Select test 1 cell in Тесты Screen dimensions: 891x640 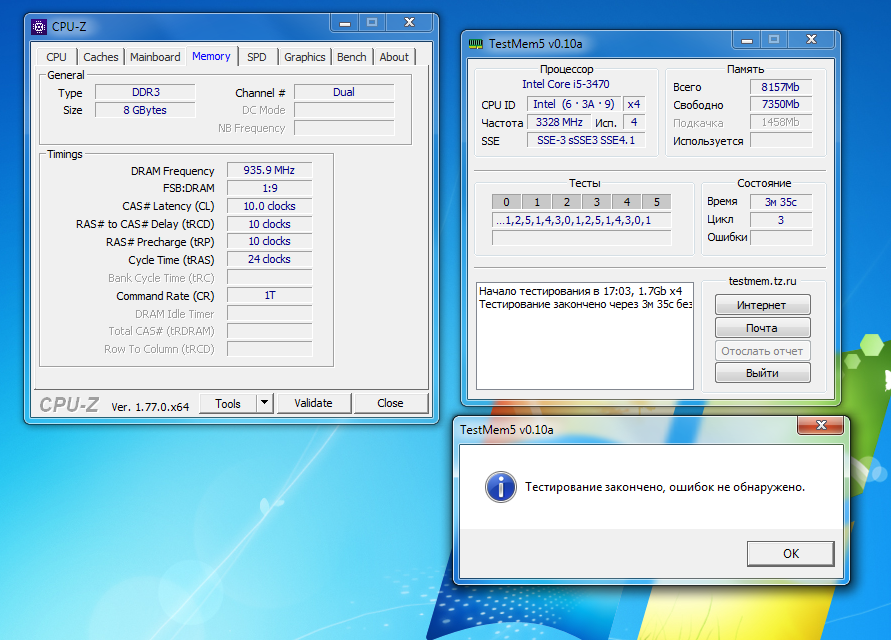click(x=536, y=202)
